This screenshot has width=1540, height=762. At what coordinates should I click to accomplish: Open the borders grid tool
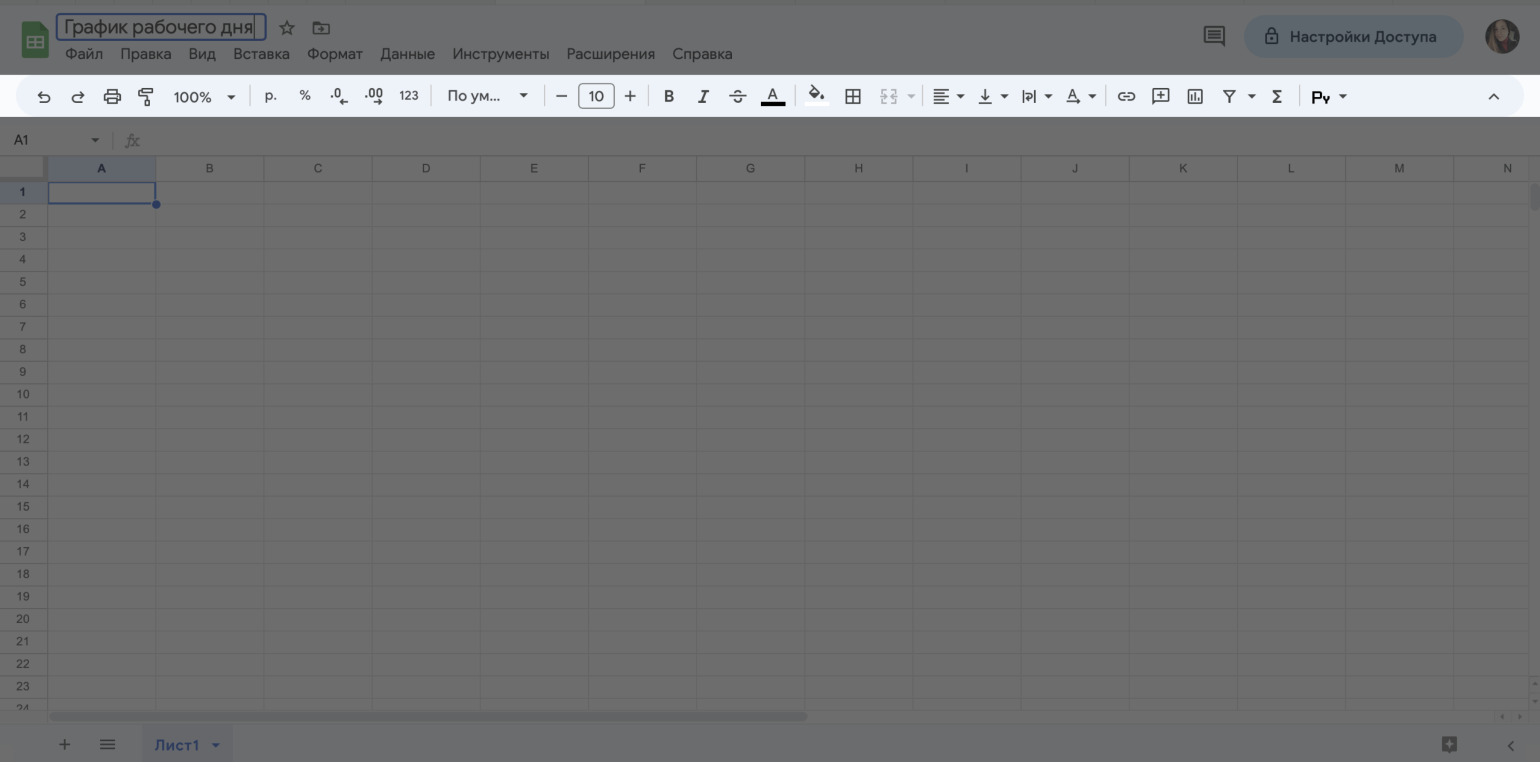click(x=853, y=97)
